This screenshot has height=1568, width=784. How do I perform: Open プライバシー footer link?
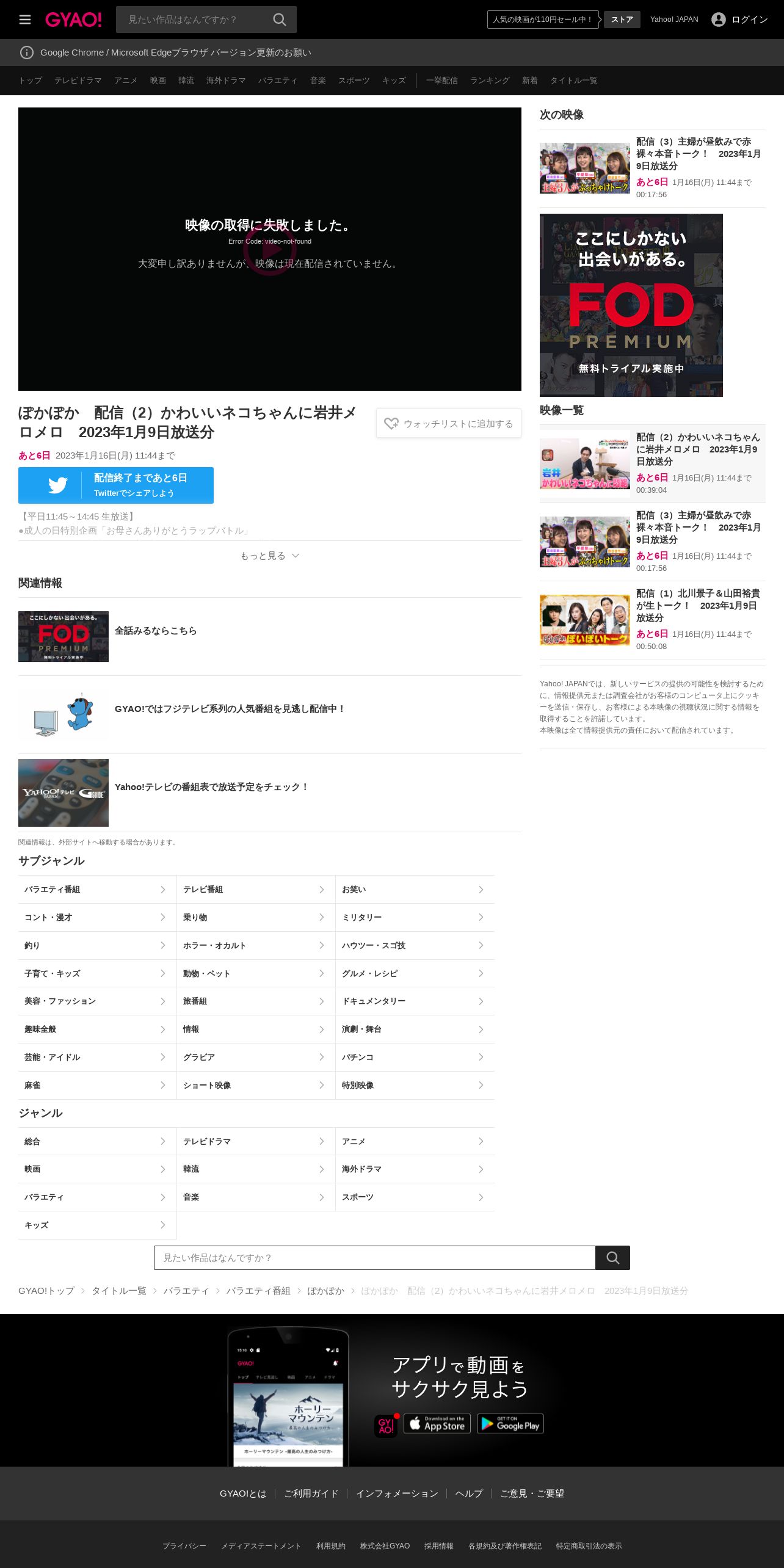tap(184, 1546)
